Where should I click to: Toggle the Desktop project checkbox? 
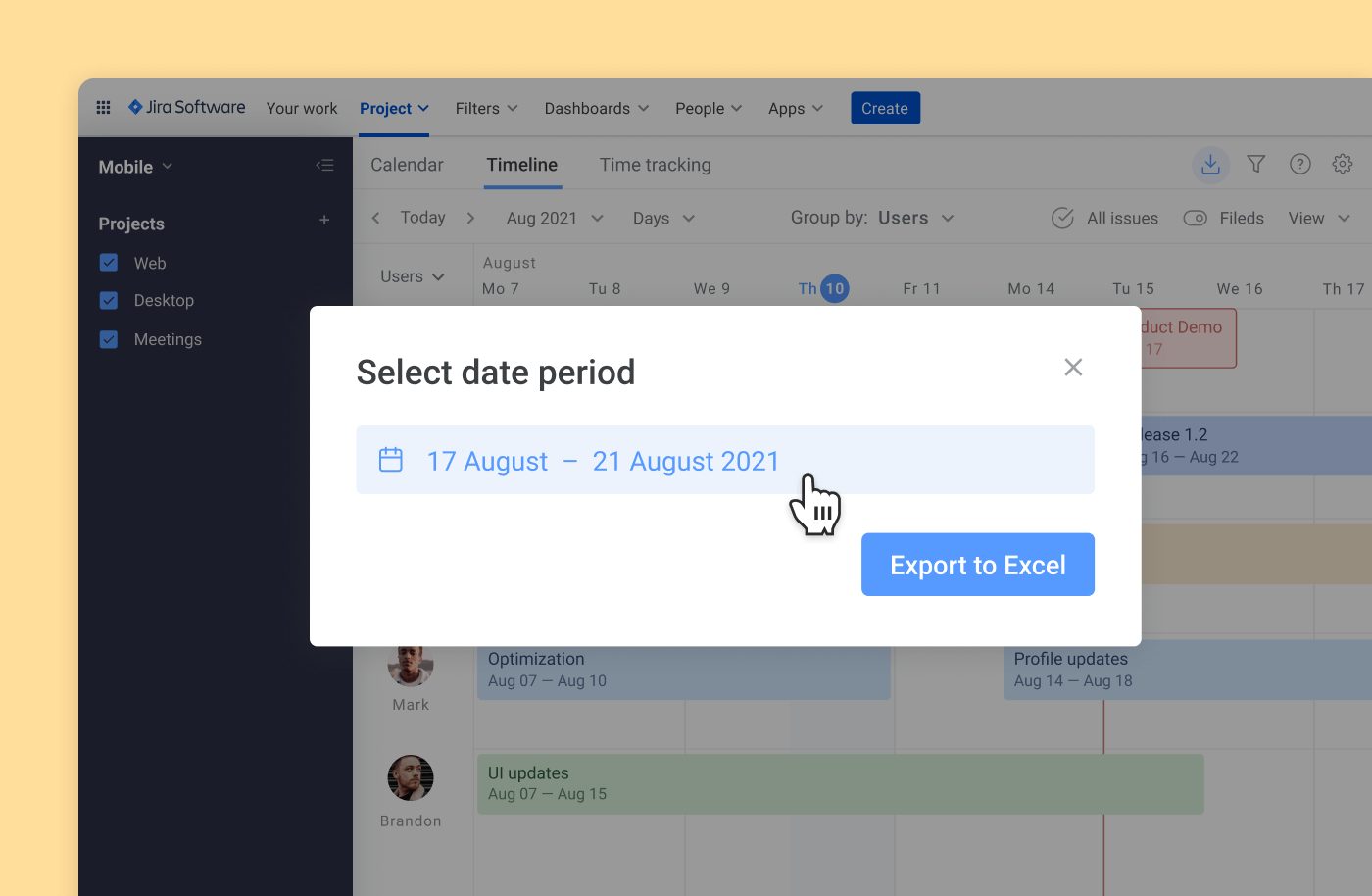click(108, 300)
